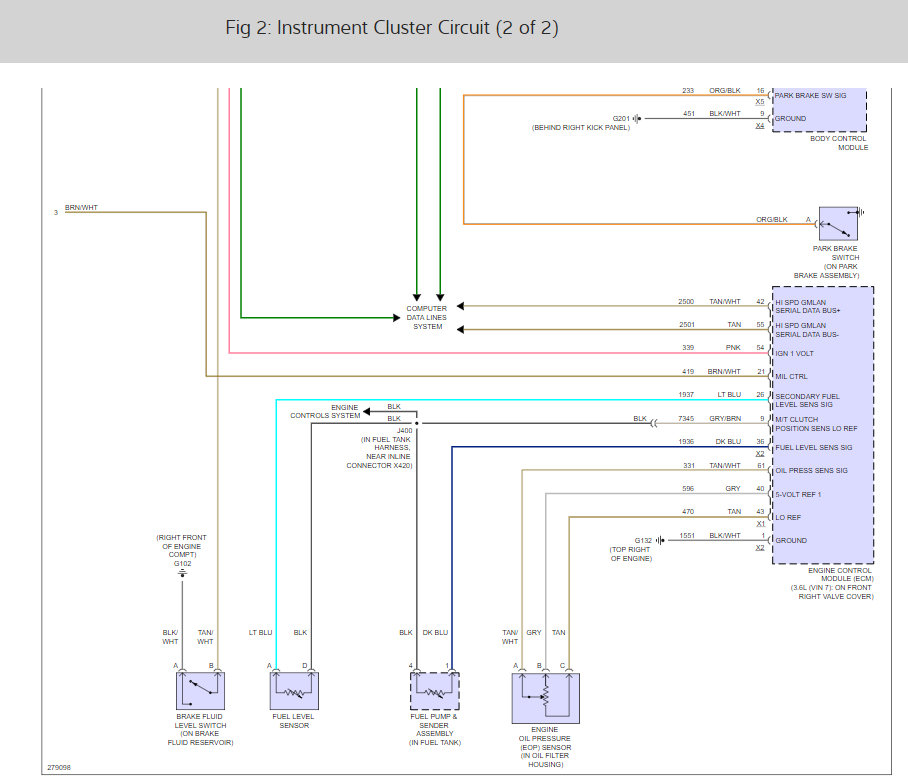The height and width of the screenshot is (782, 908).
Task: Click the 5-VOLT REF 1 label
Action: pyautogui.click(x=798, y=495)
